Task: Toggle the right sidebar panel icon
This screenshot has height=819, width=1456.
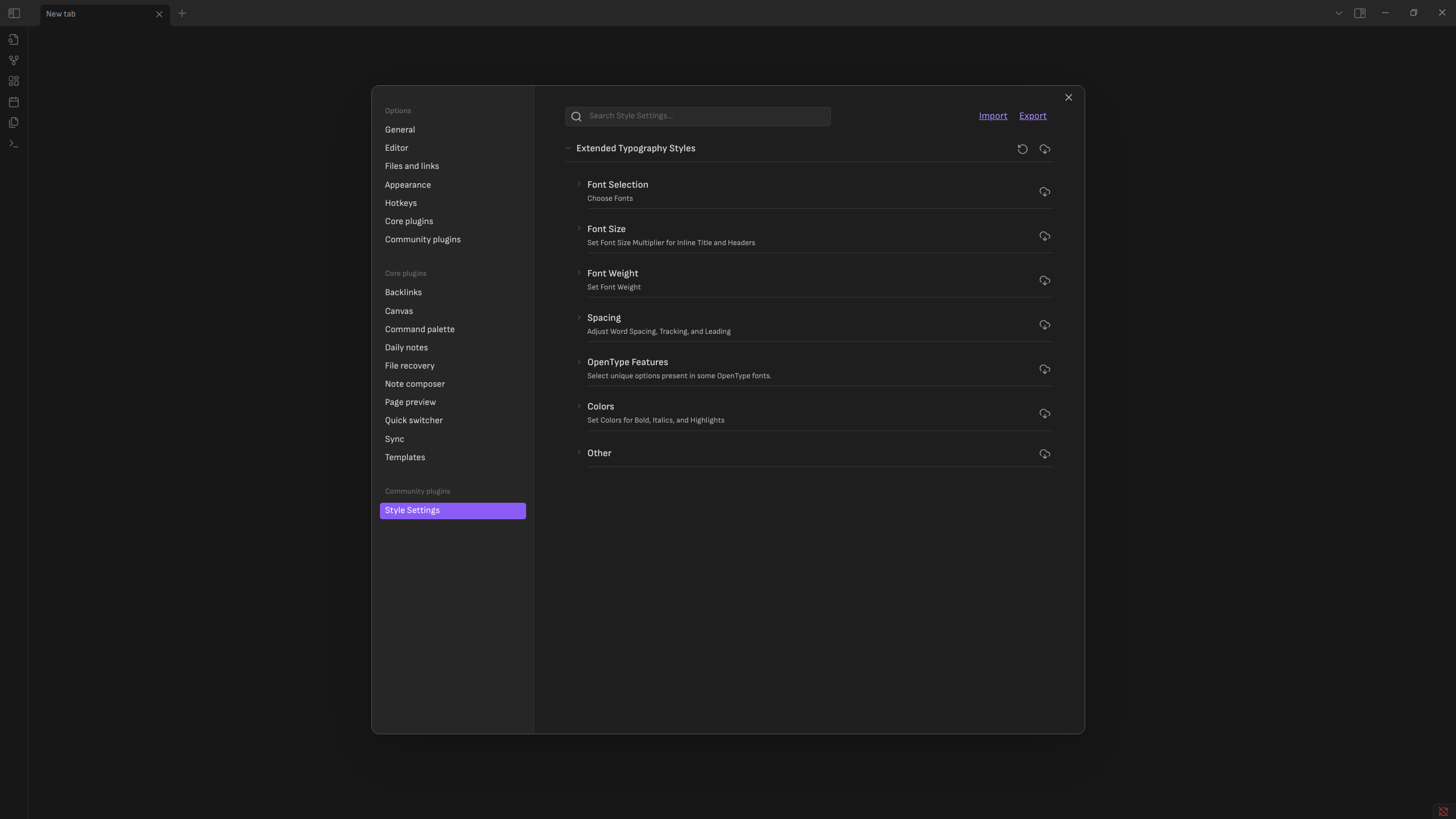Action: click(x=1360, y=13)
